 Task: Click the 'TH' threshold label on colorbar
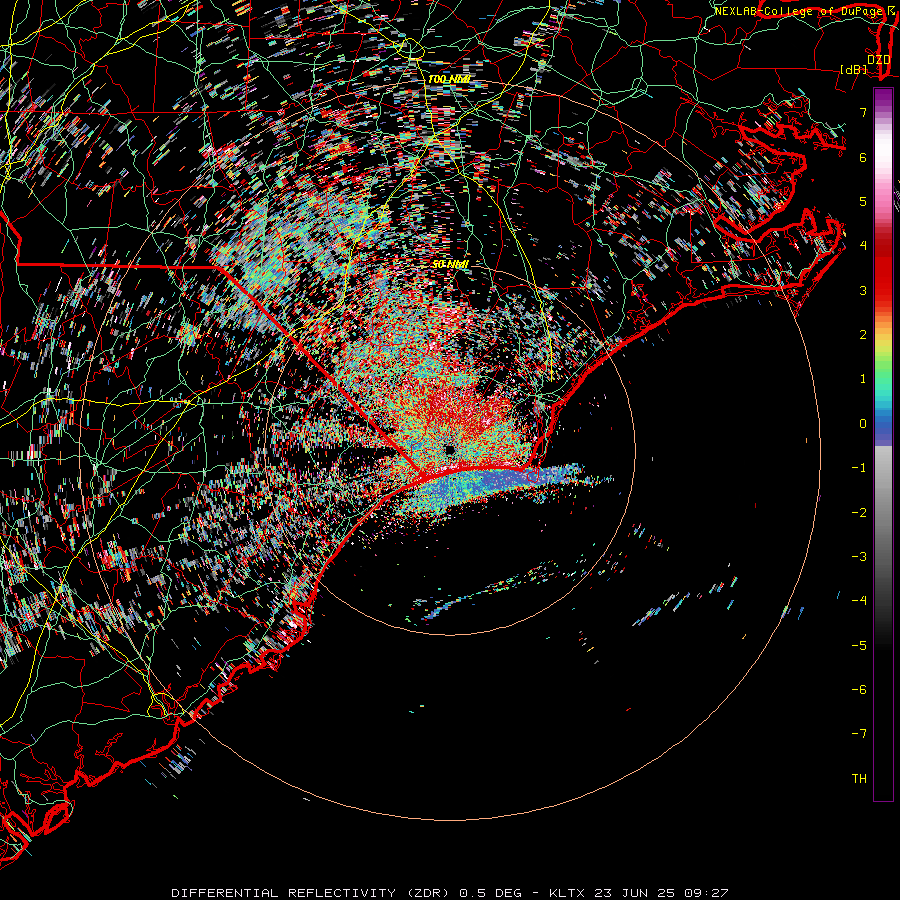tap(860, 779)
